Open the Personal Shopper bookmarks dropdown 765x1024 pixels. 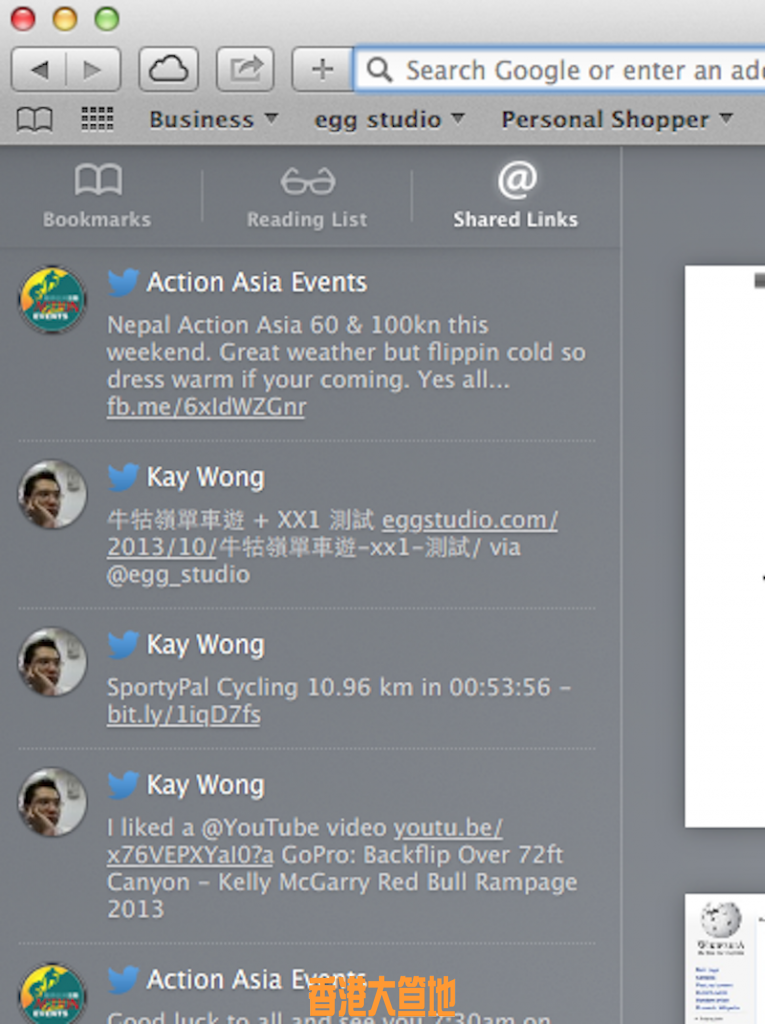tap(617, 120)
